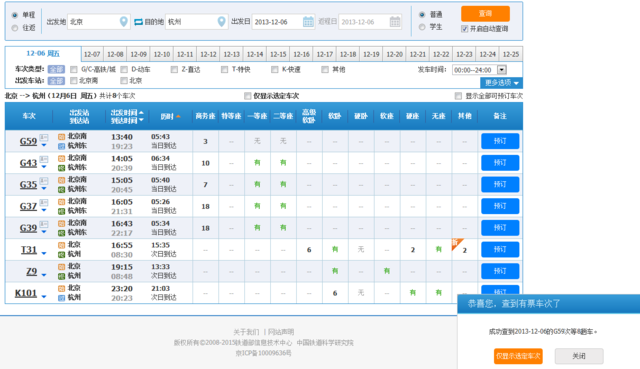Swap departure and destination with arrows icon

tap(138, 22)
